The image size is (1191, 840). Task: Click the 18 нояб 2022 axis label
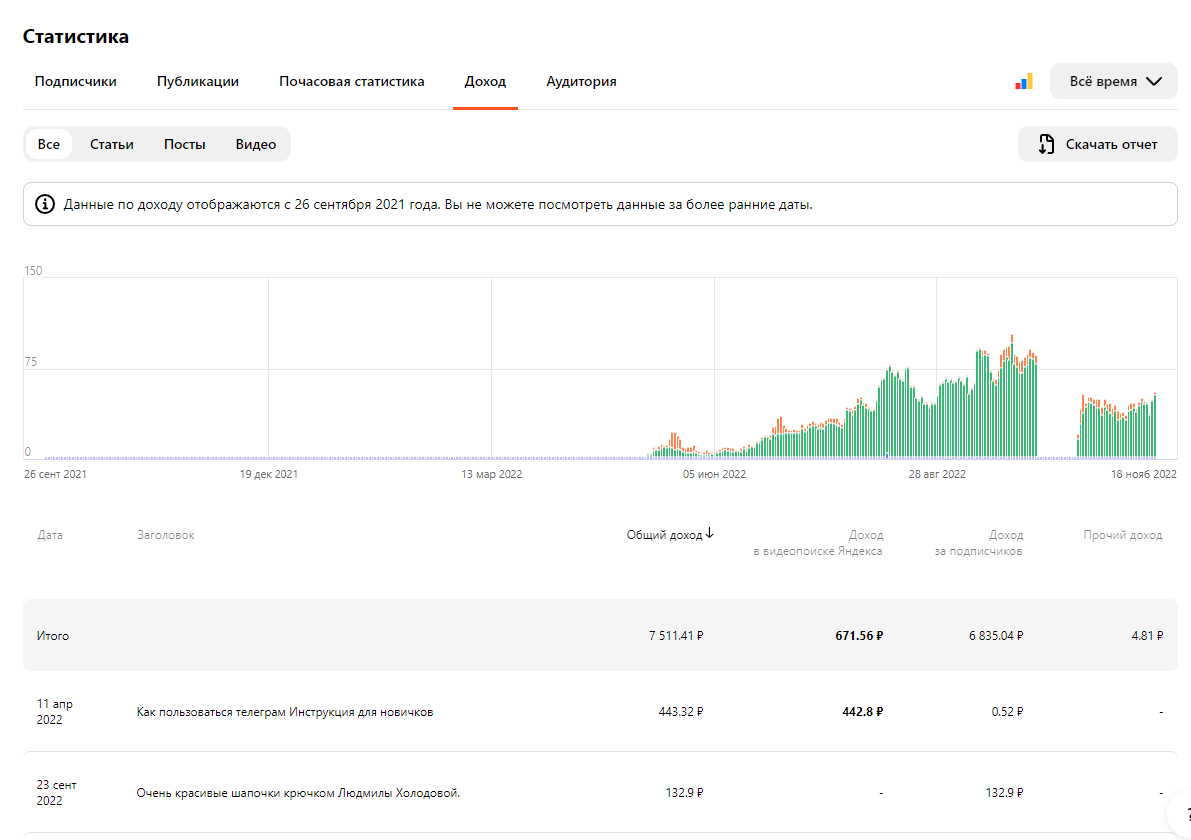(x=1143, y=474)
